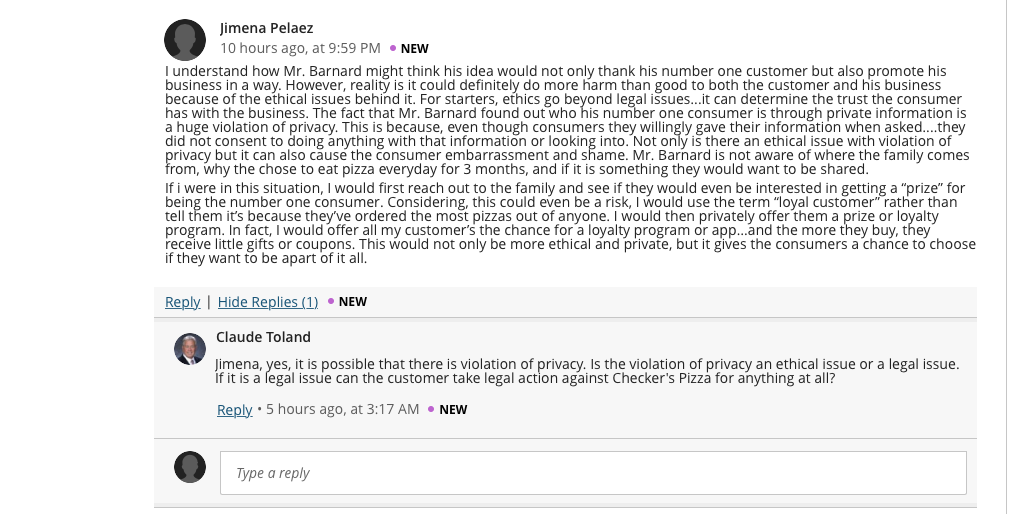Select the blank avatar beside the reply box
Image resolution: width=1021 pixels, height=514 pixels.
pyautogui.click(x=190, y=467)
